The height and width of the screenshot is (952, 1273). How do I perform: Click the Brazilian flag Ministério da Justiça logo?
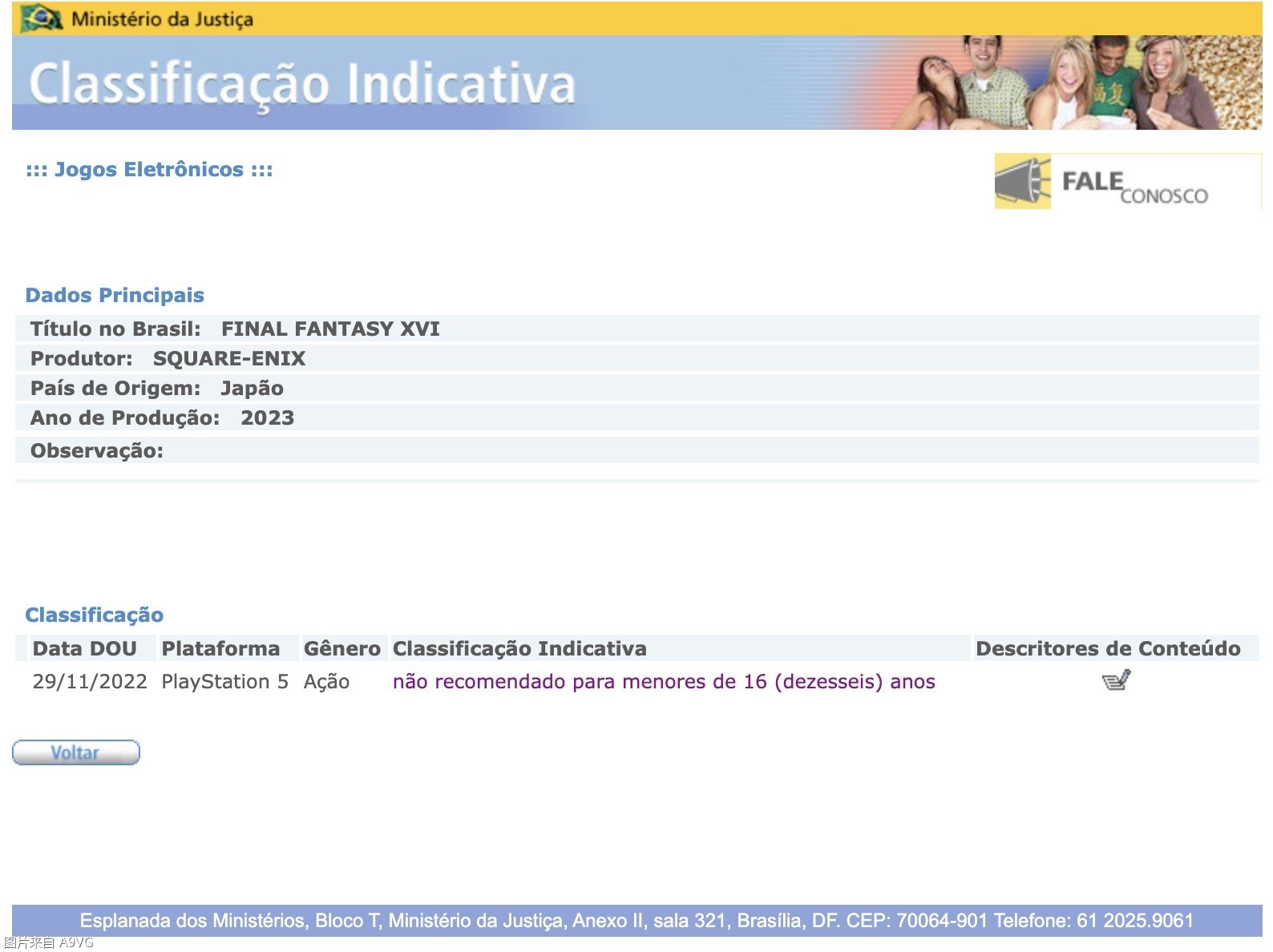42,18
